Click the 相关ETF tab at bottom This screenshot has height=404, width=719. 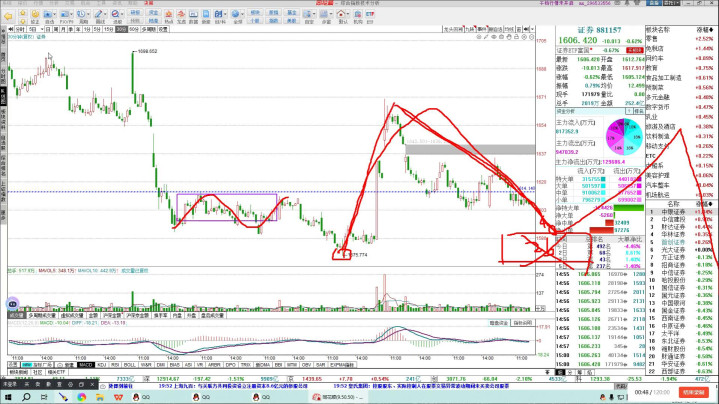(56, 372)
